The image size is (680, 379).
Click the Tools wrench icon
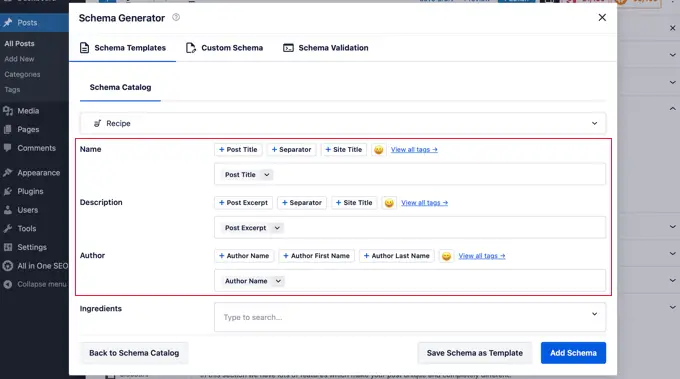point(7,229)
